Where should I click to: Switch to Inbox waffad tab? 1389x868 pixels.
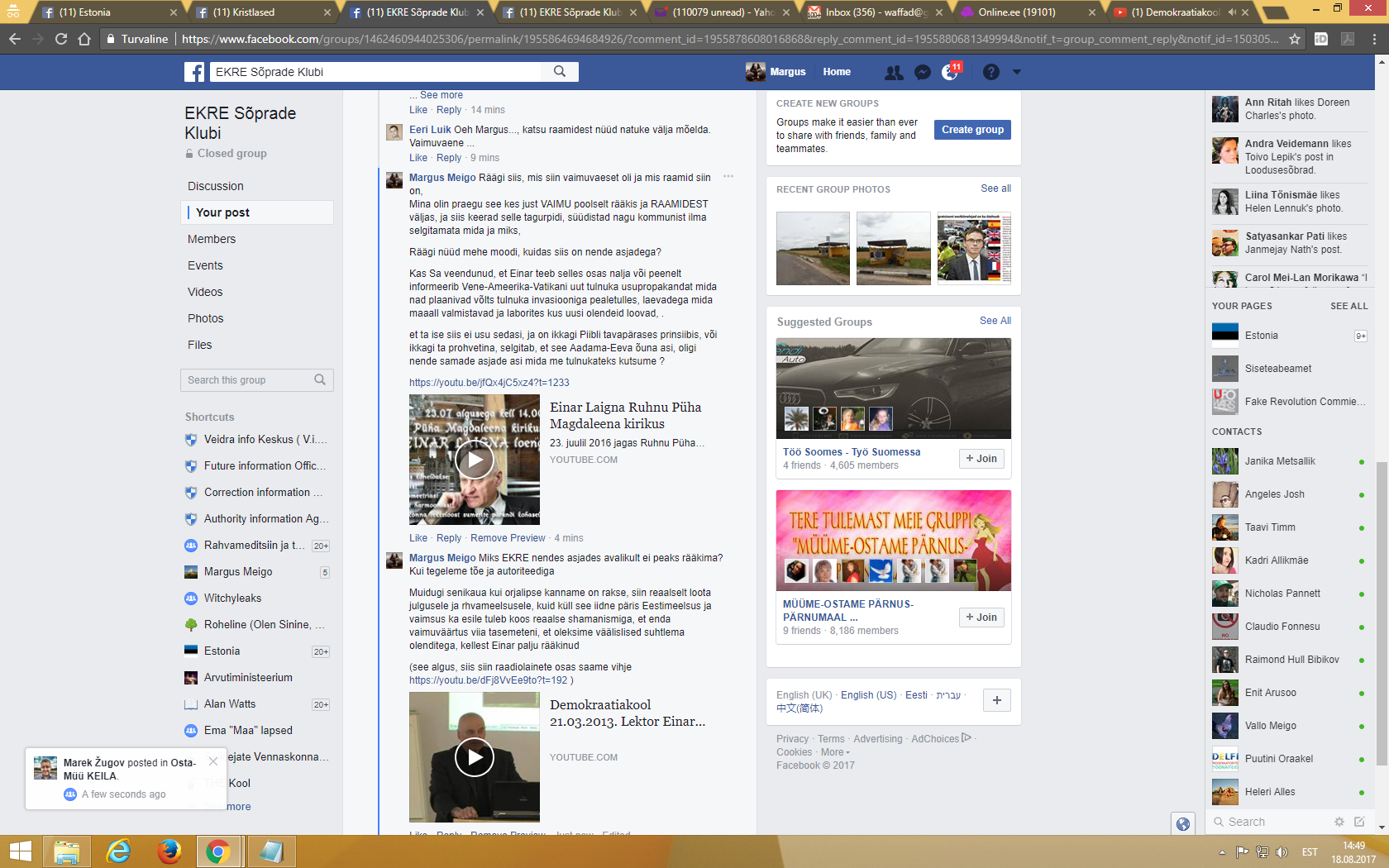(876, 12)
